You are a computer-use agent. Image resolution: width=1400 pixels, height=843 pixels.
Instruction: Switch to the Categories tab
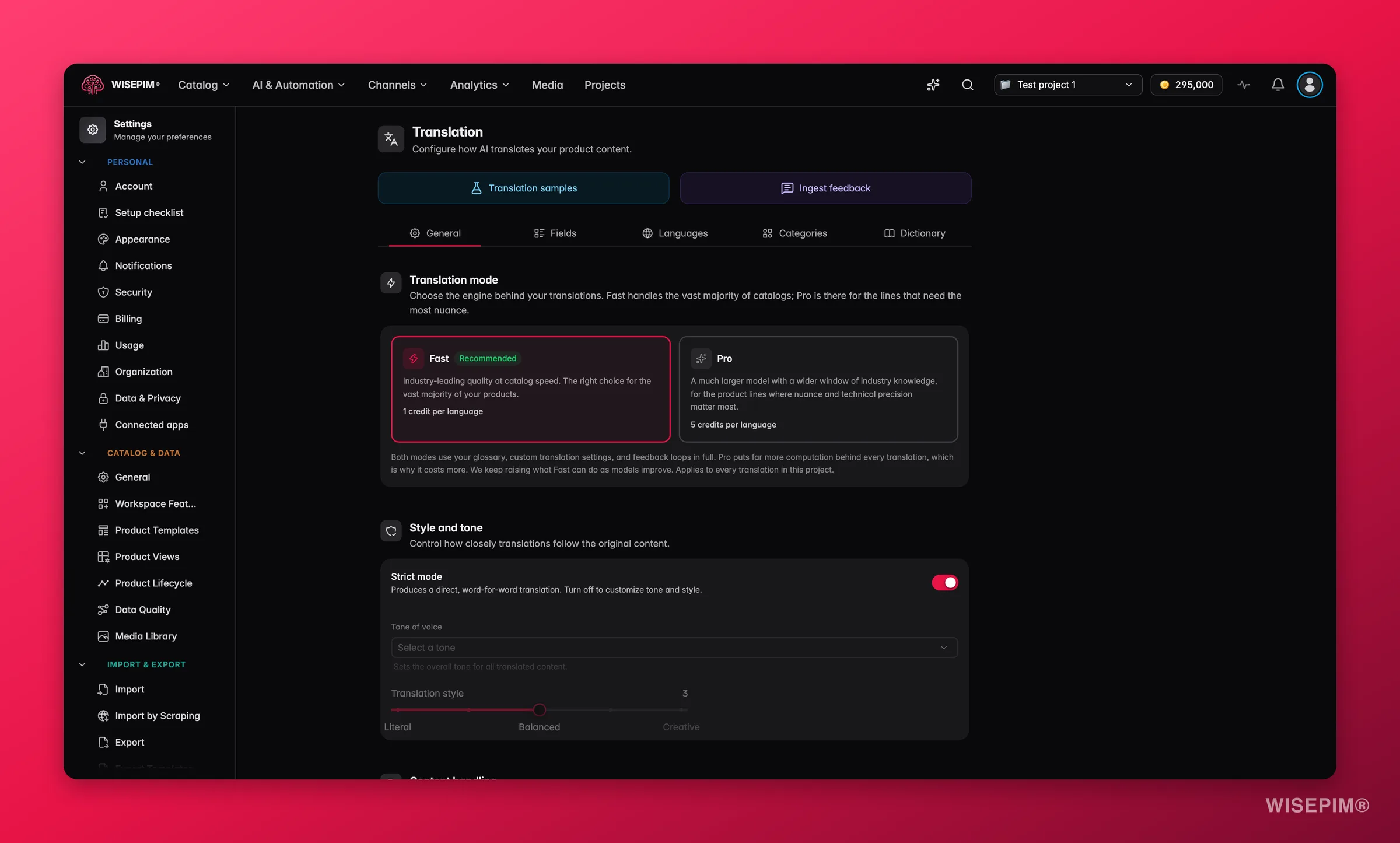[x=794, y=233]
